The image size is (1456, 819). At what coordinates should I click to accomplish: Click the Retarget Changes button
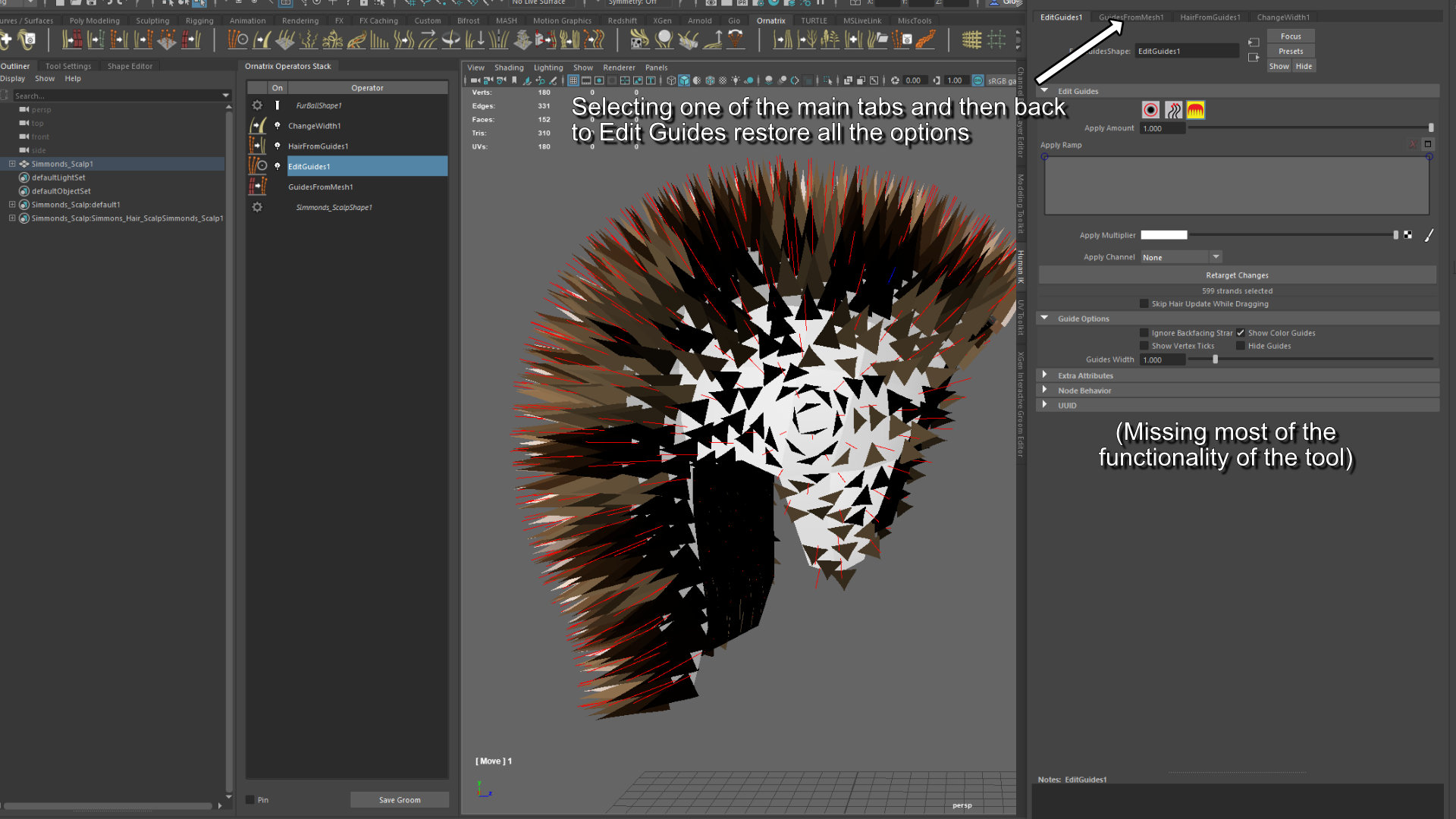tap(1237, 275)
